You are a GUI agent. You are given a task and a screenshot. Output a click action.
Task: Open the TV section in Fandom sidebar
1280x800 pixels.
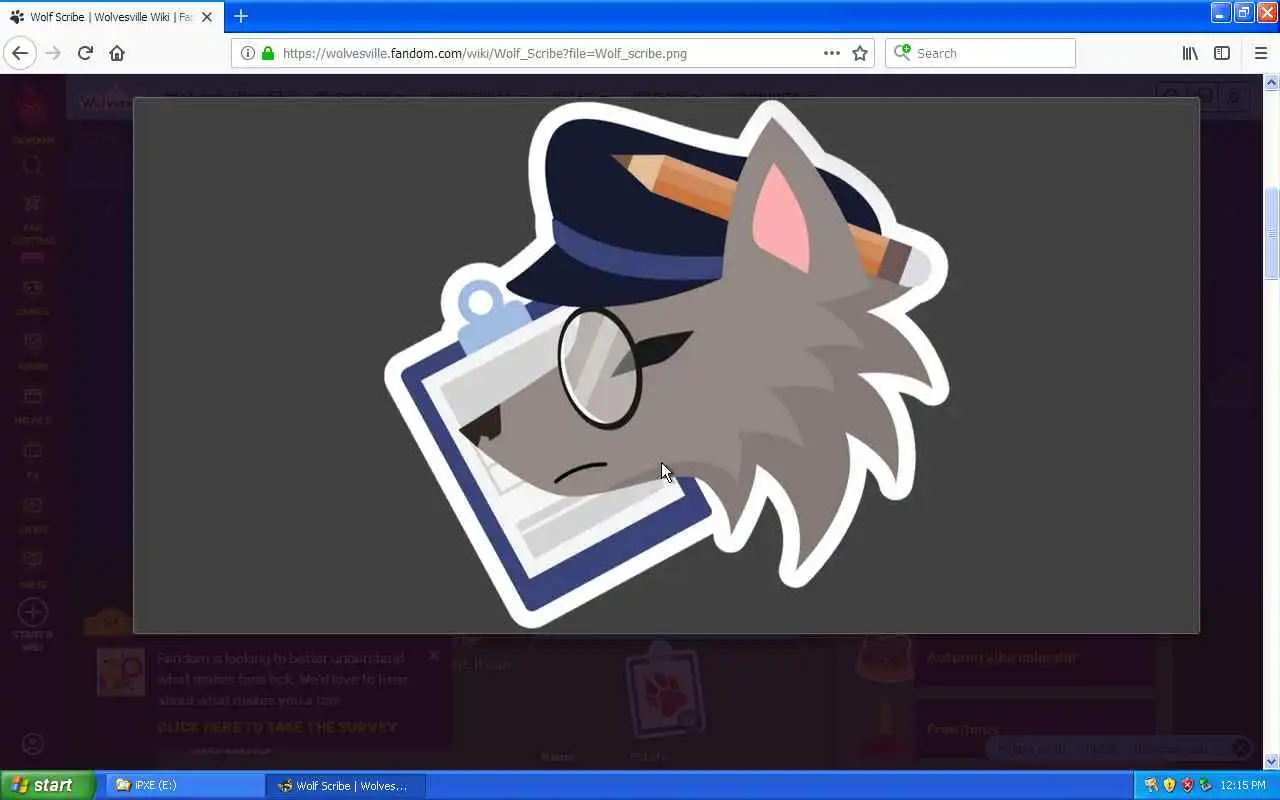(x=32, y=460)
